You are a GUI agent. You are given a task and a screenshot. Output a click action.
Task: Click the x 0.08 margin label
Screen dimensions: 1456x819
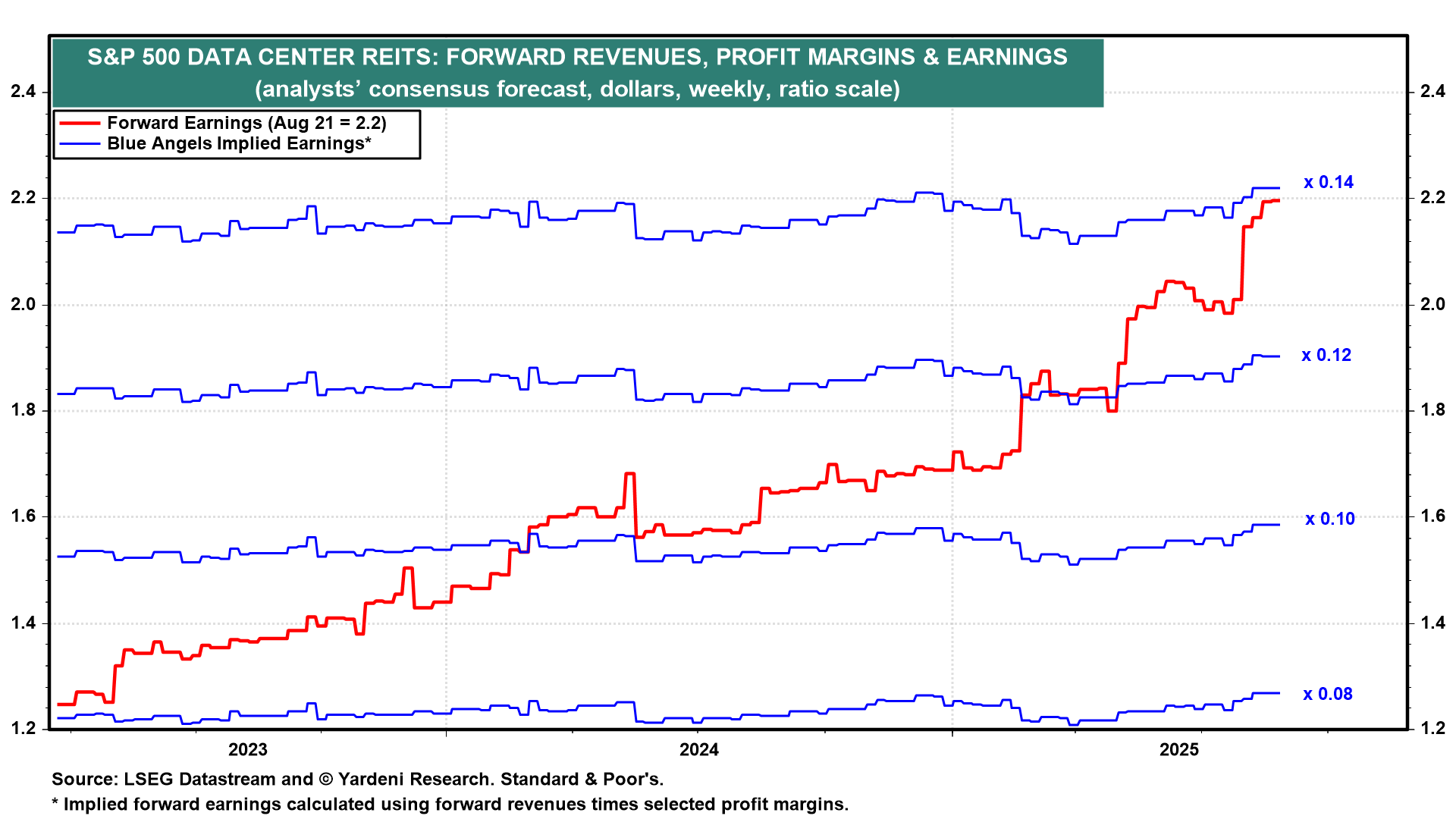[1327, 694]
